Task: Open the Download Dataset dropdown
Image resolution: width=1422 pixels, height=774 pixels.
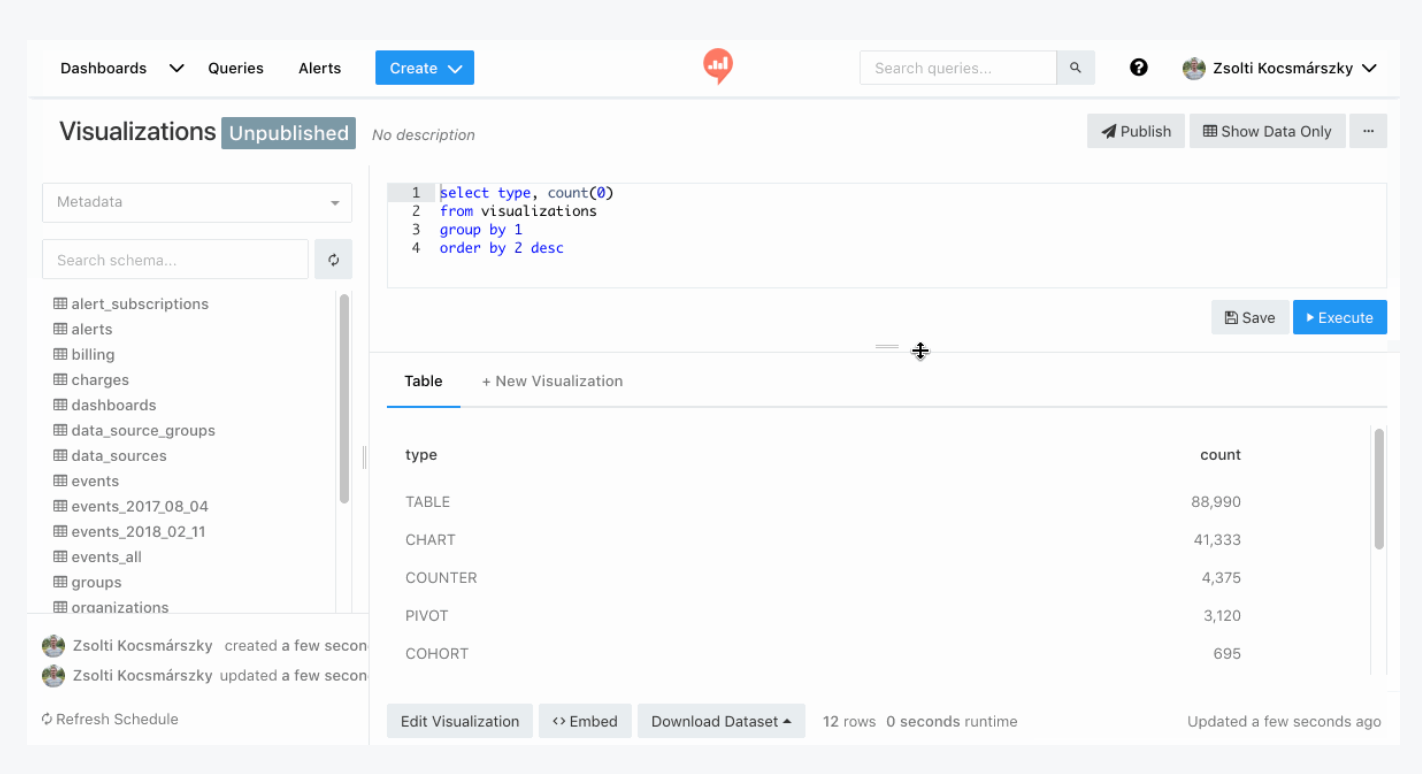Action: 721,721
